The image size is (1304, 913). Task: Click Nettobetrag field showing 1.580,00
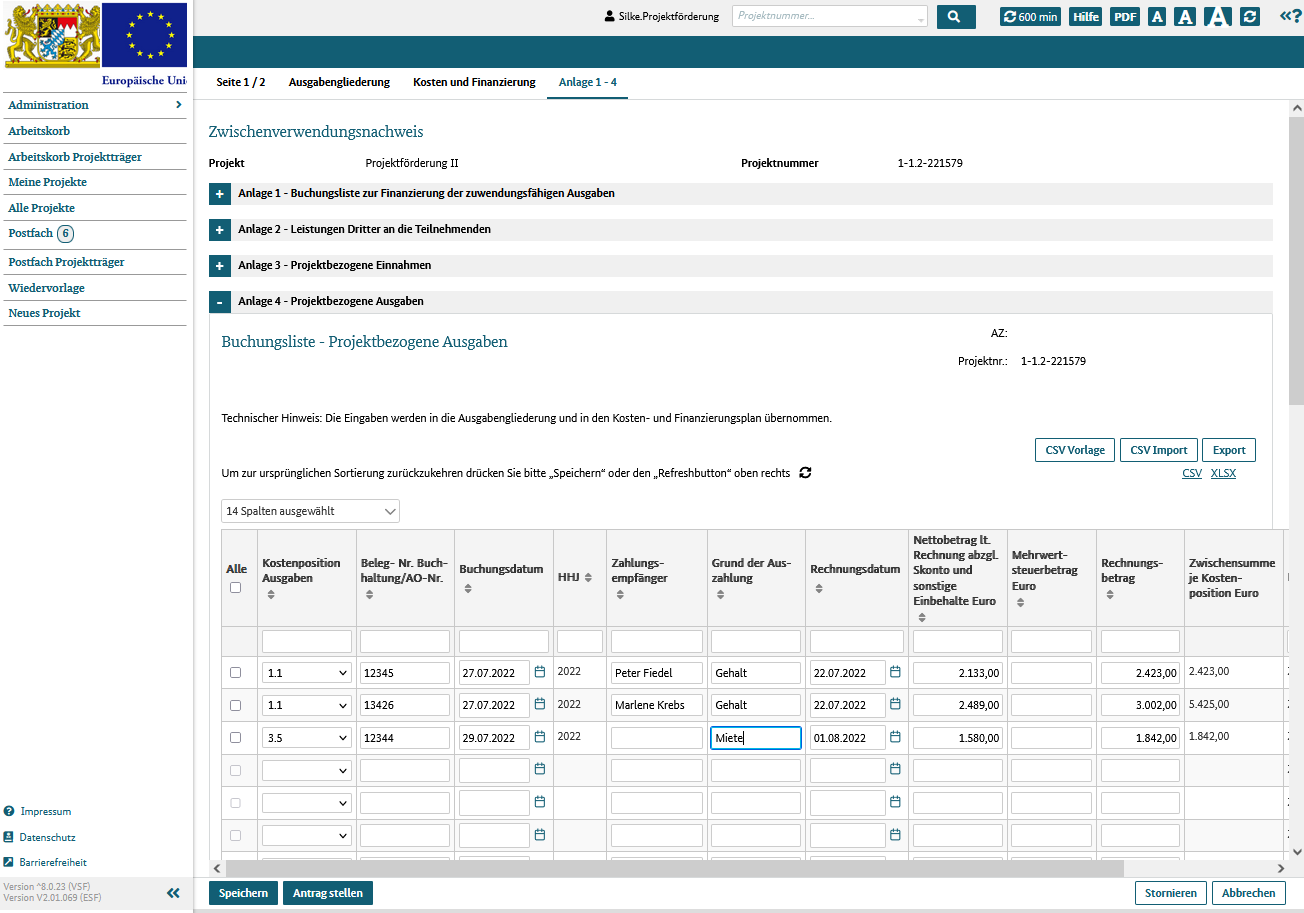[958, 738]
